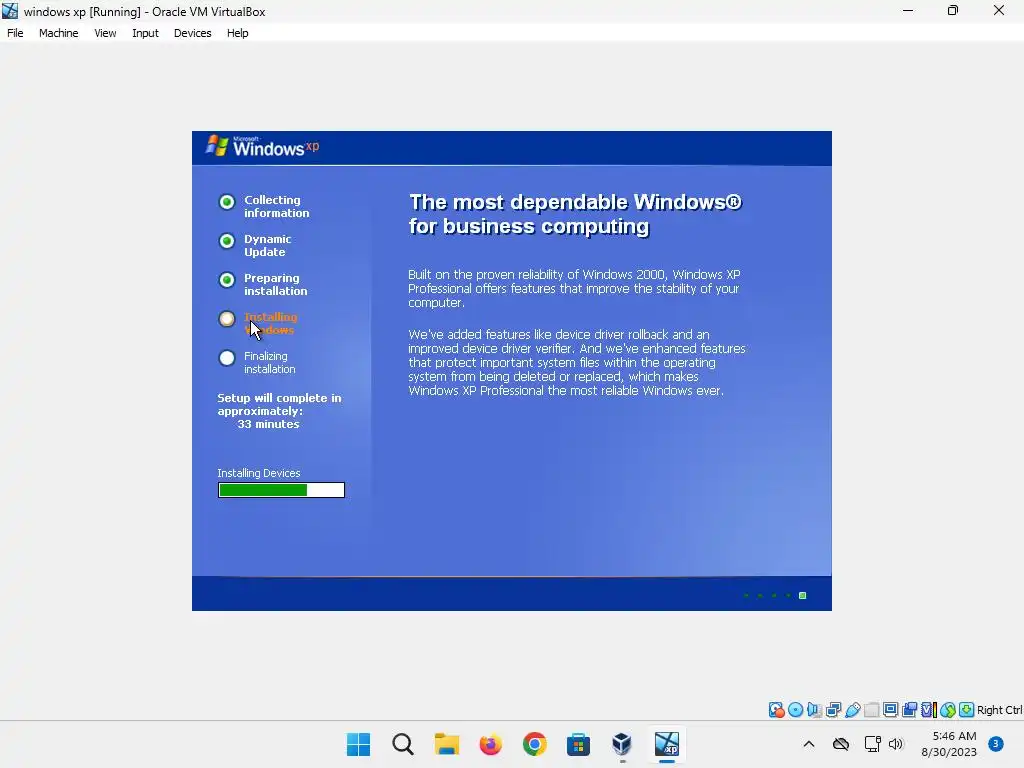Click the Preparing installation step bullet
This screenshot has width=1024, height=768.
pyautogui.click(x=227, y=280)
